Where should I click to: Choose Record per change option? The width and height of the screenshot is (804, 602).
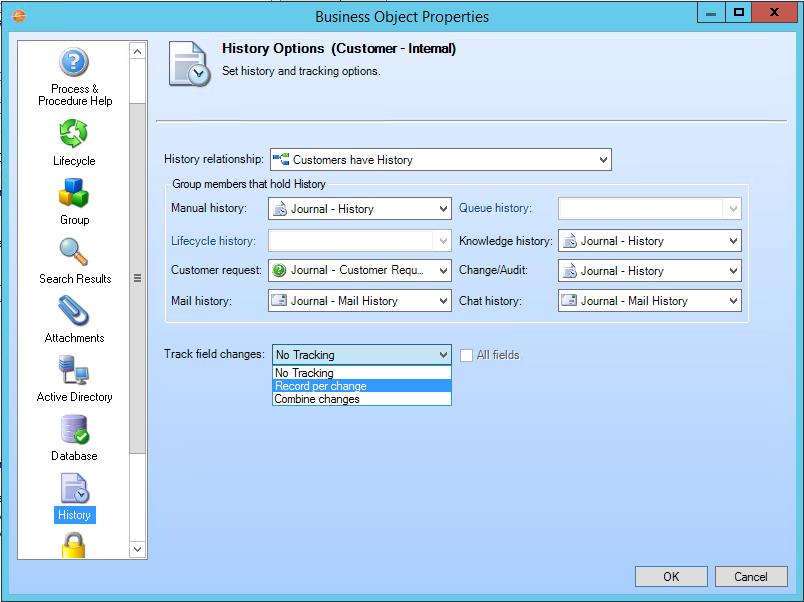pyautogui.click(x=361, y=386)
